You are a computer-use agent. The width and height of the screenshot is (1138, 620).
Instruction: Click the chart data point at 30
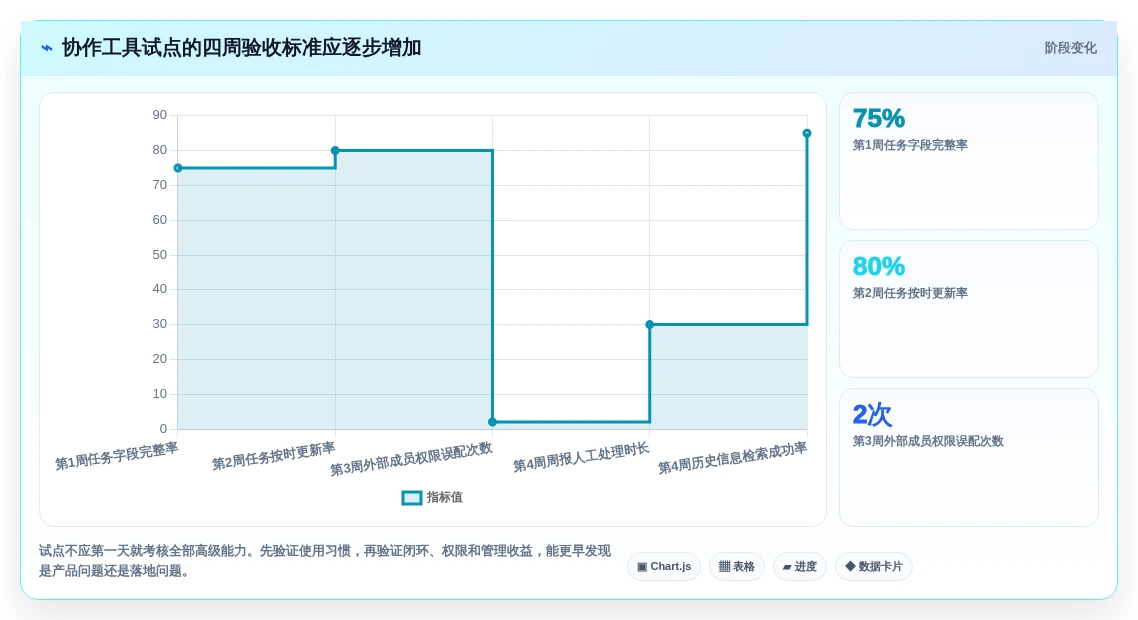click(x=650, y=325)
